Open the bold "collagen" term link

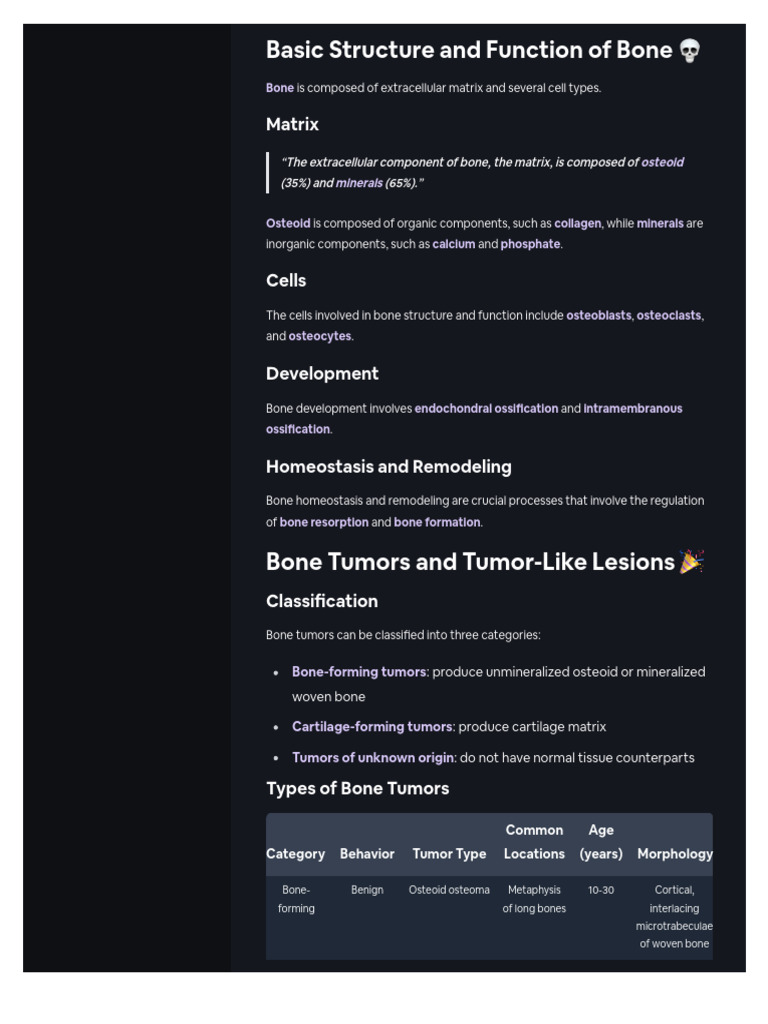click(578, 224)
